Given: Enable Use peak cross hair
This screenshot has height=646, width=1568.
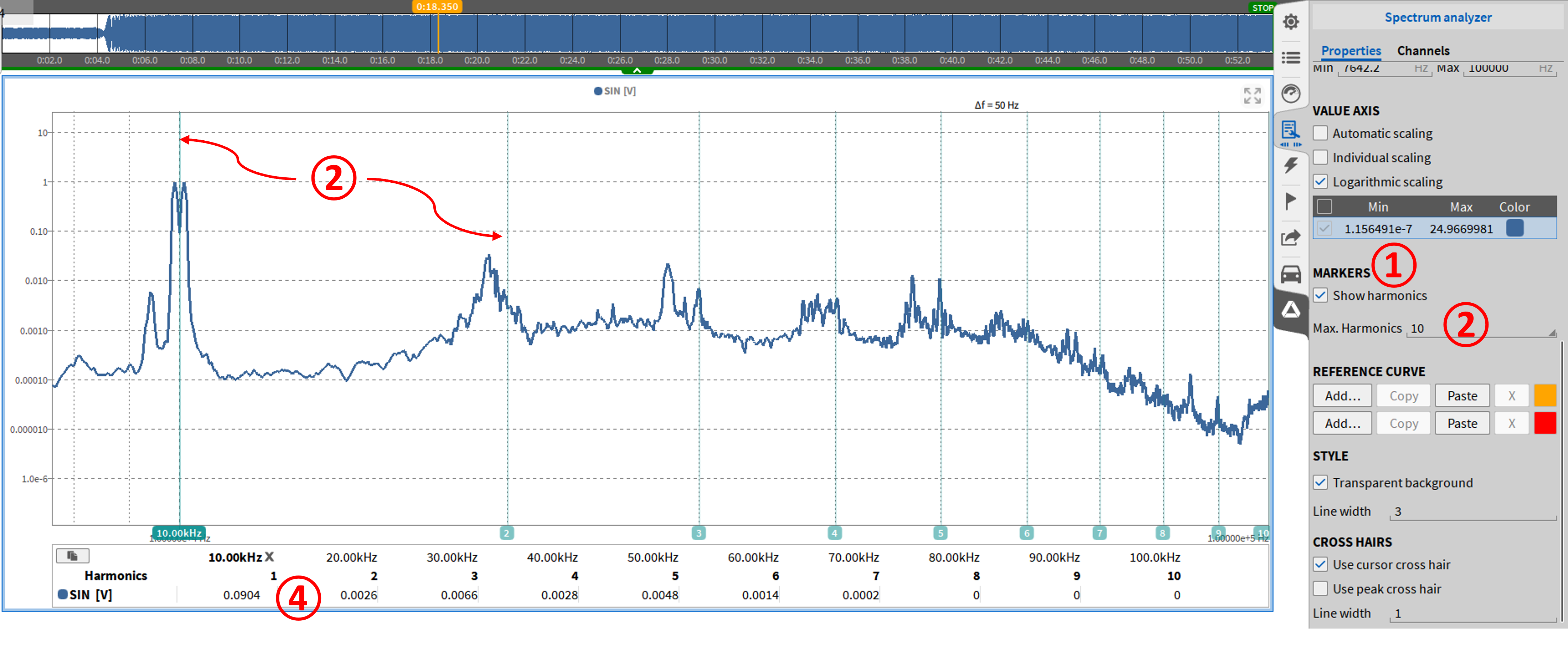Looking at the screenshot, I should pos(1320,589).
